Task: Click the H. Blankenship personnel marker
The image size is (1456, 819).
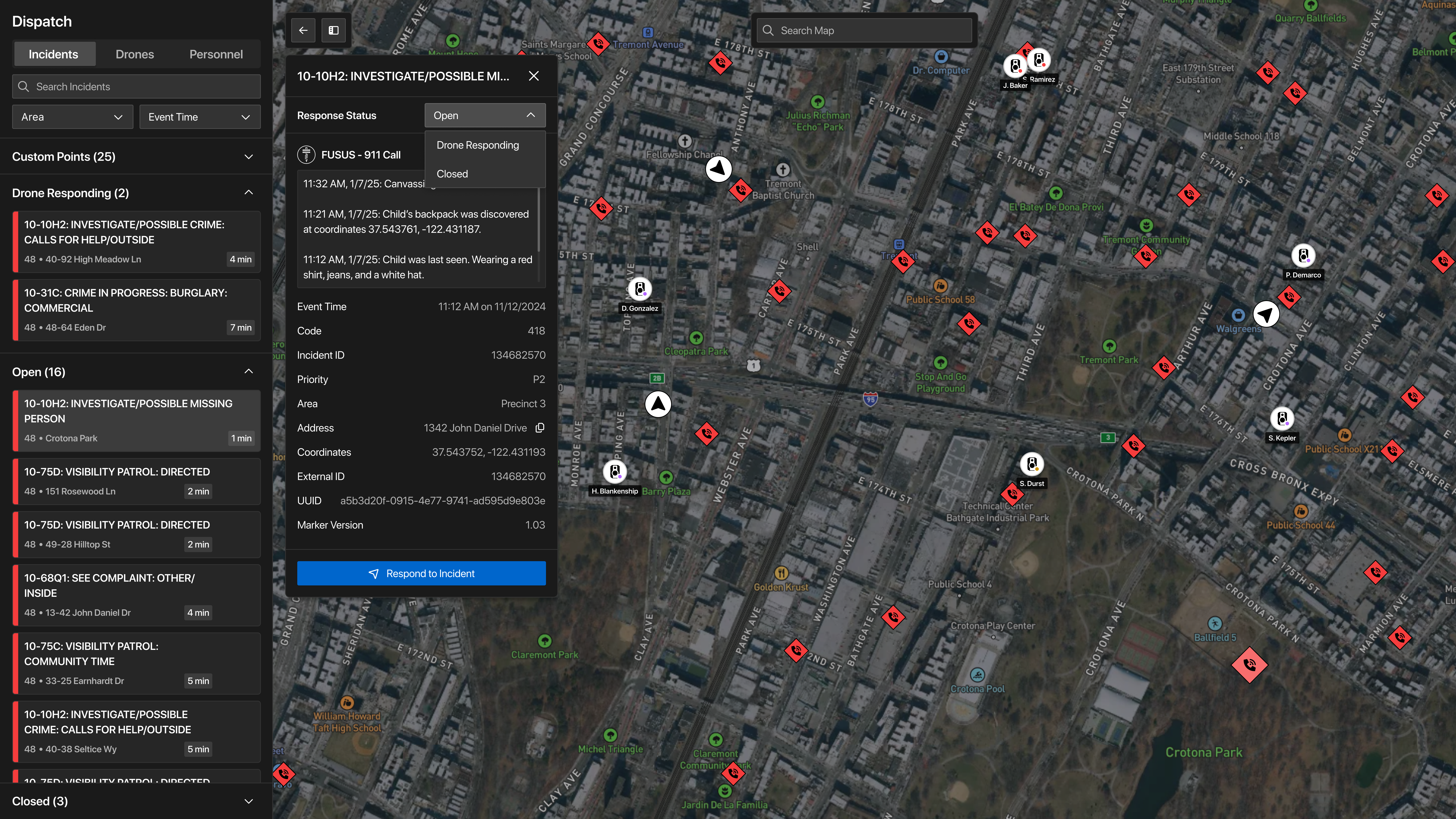Action: pyautogui.click(x=615, y=471)
